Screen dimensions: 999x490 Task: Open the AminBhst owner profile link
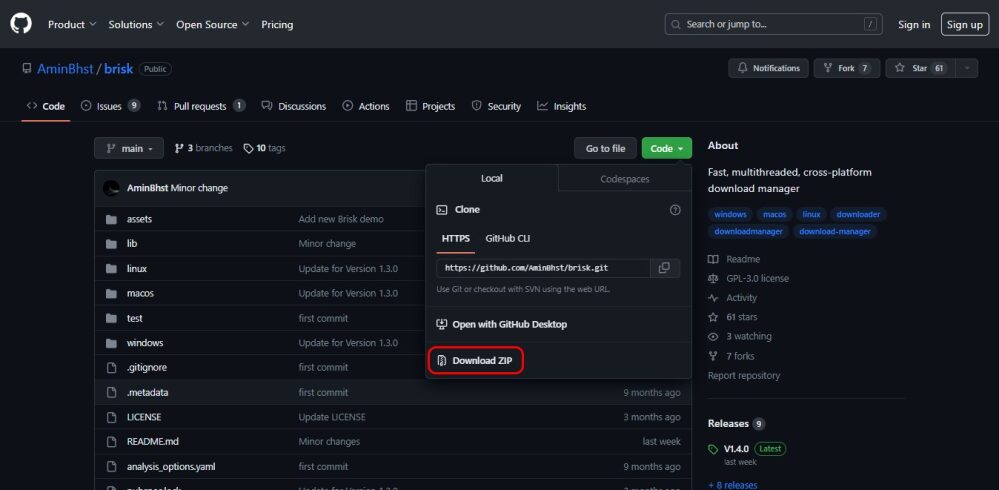coord(65,69)
